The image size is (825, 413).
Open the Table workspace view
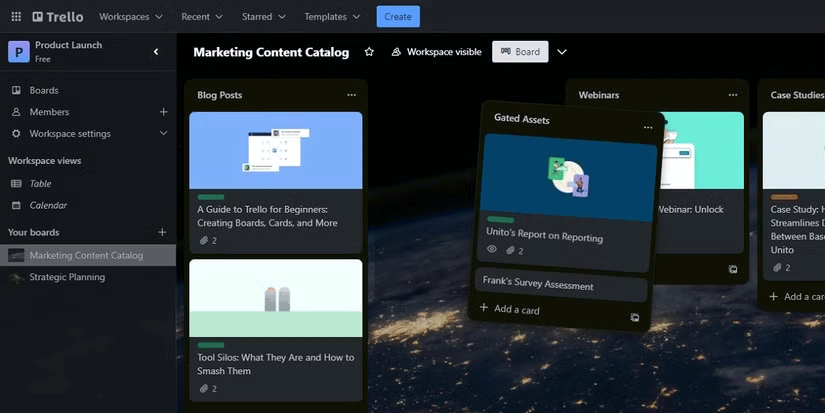point(40,184)
